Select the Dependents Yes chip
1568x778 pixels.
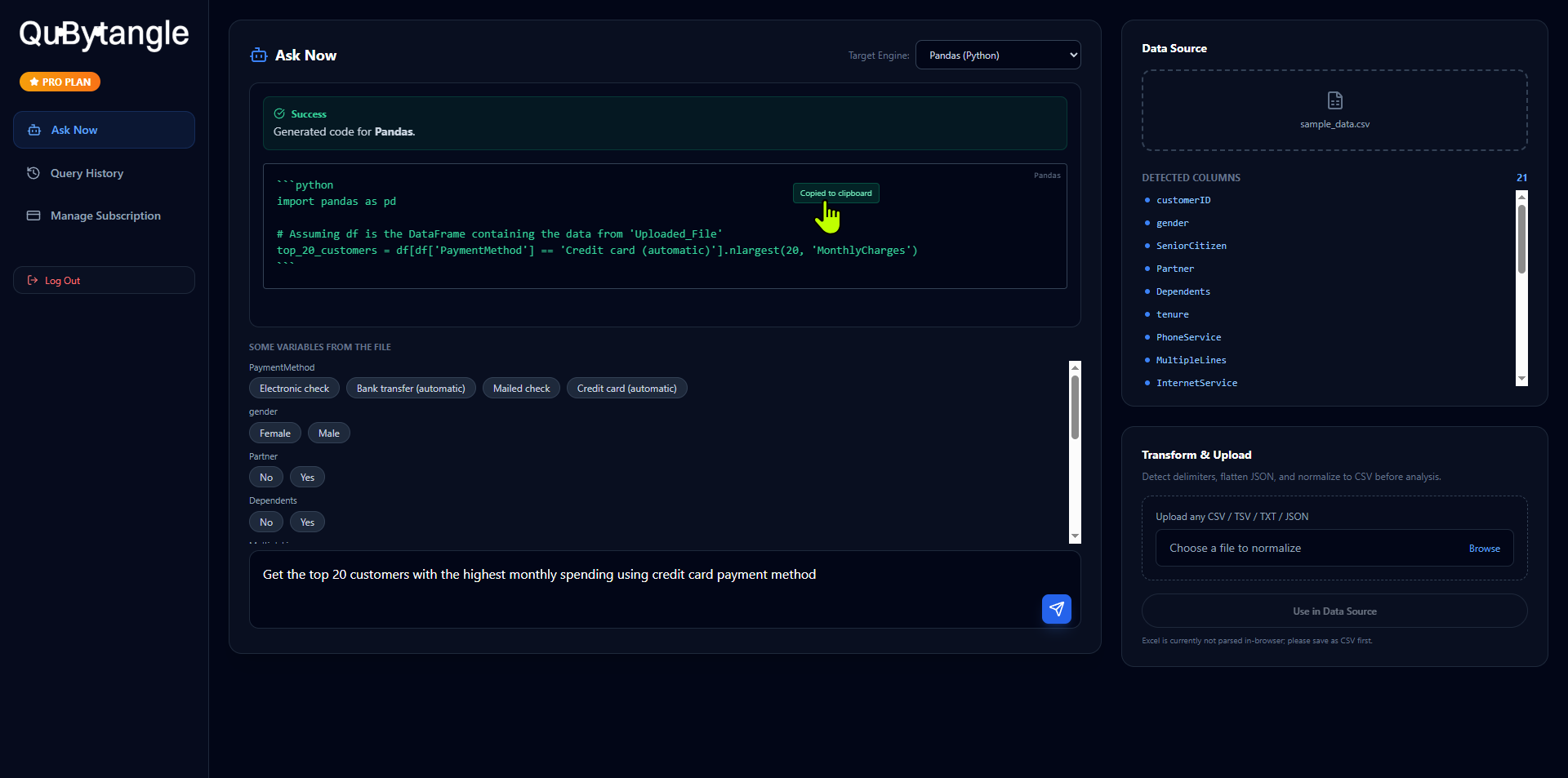point(307,522)
